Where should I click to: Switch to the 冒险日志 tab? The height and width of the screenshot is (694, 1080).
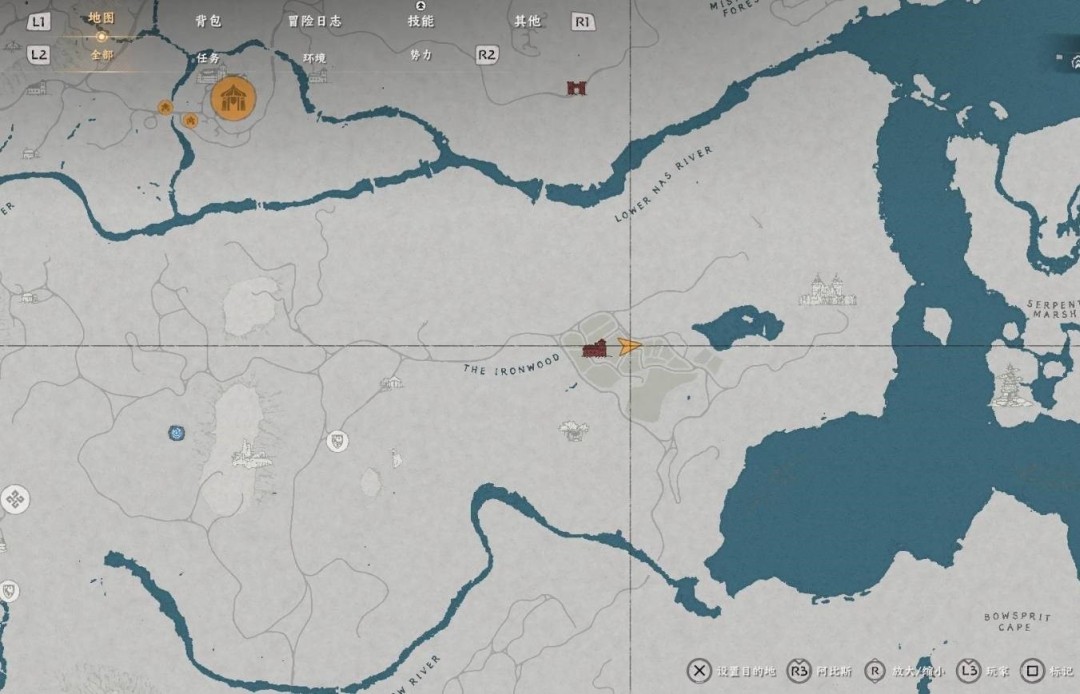tap(314, 21)
